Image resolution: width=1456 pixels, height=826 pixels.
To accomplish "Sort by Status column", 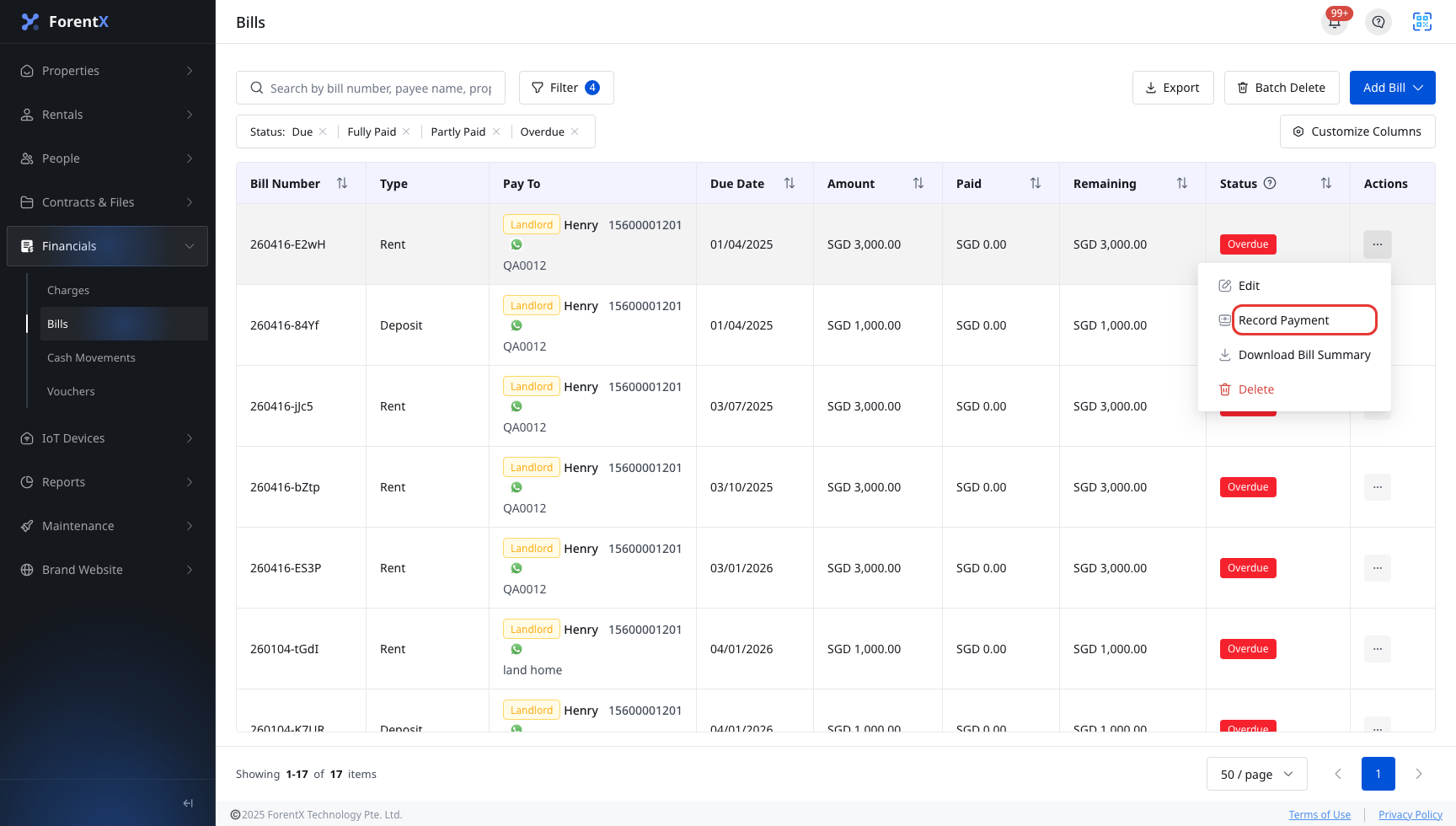I will tap(1326, 183).
